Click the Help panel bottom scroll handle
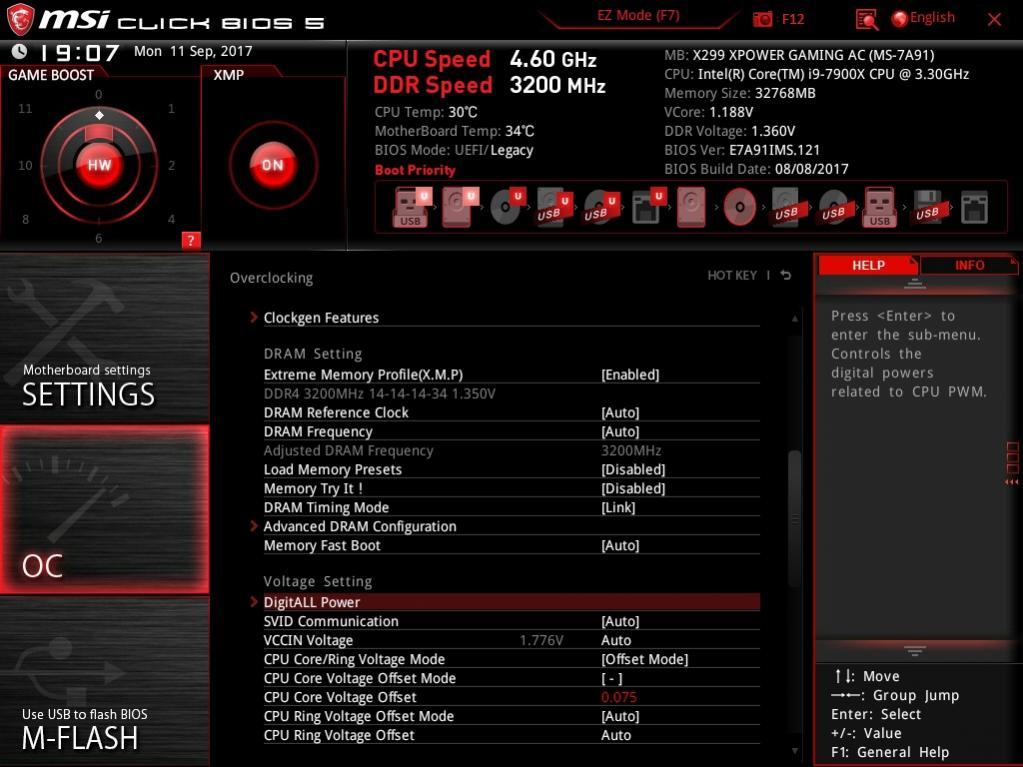Viewport: 1023px width, 767px height. pyautogui.click(x=915, y=650)
